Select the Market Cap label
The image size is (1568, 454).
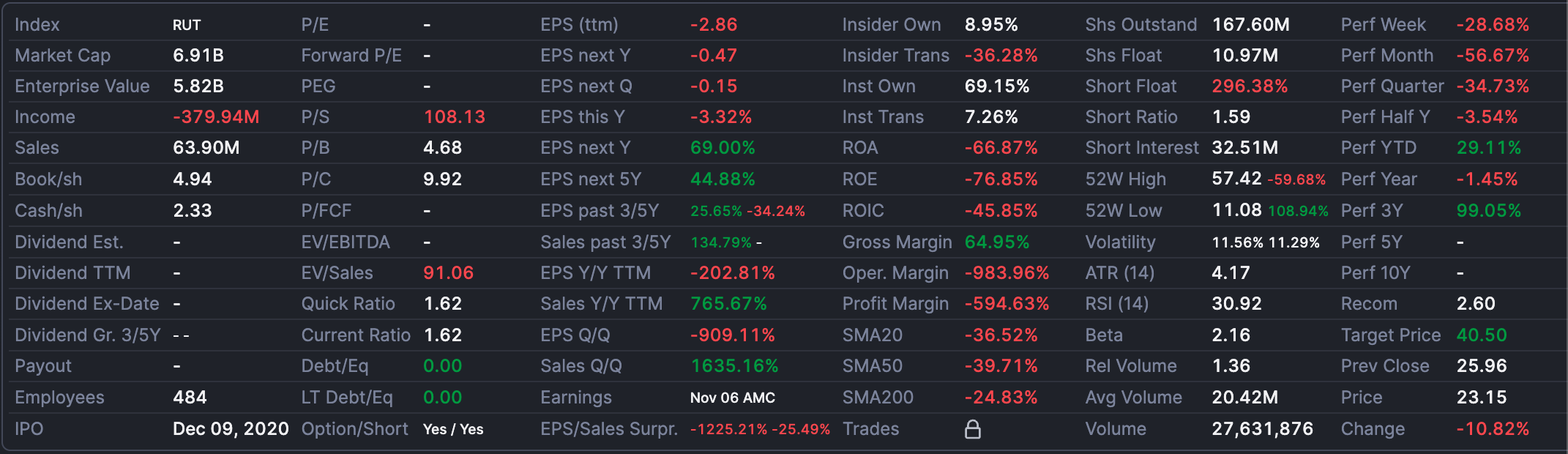point(63,56)
